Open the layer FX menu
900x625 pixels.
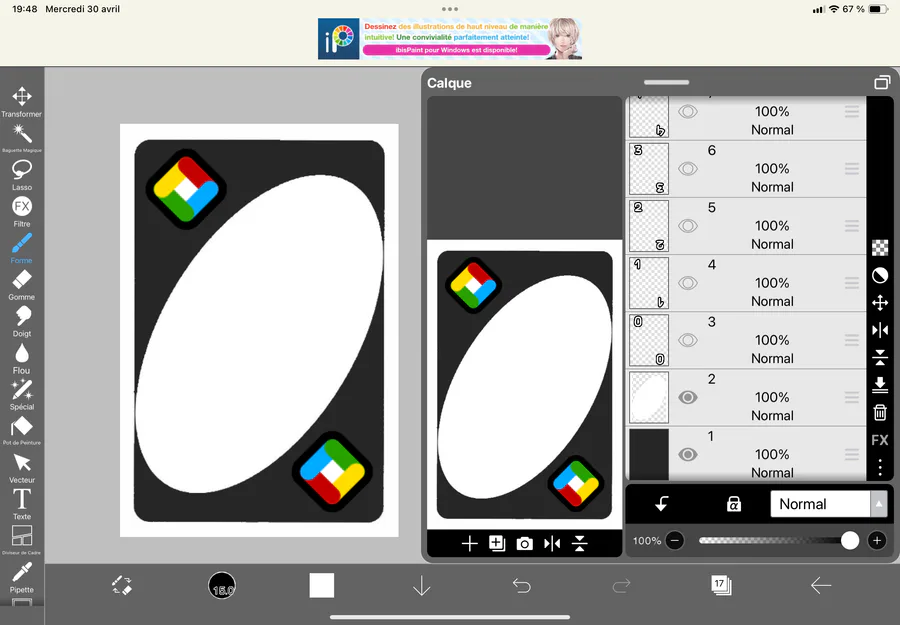pyautogui.click(x=880, y=440)
